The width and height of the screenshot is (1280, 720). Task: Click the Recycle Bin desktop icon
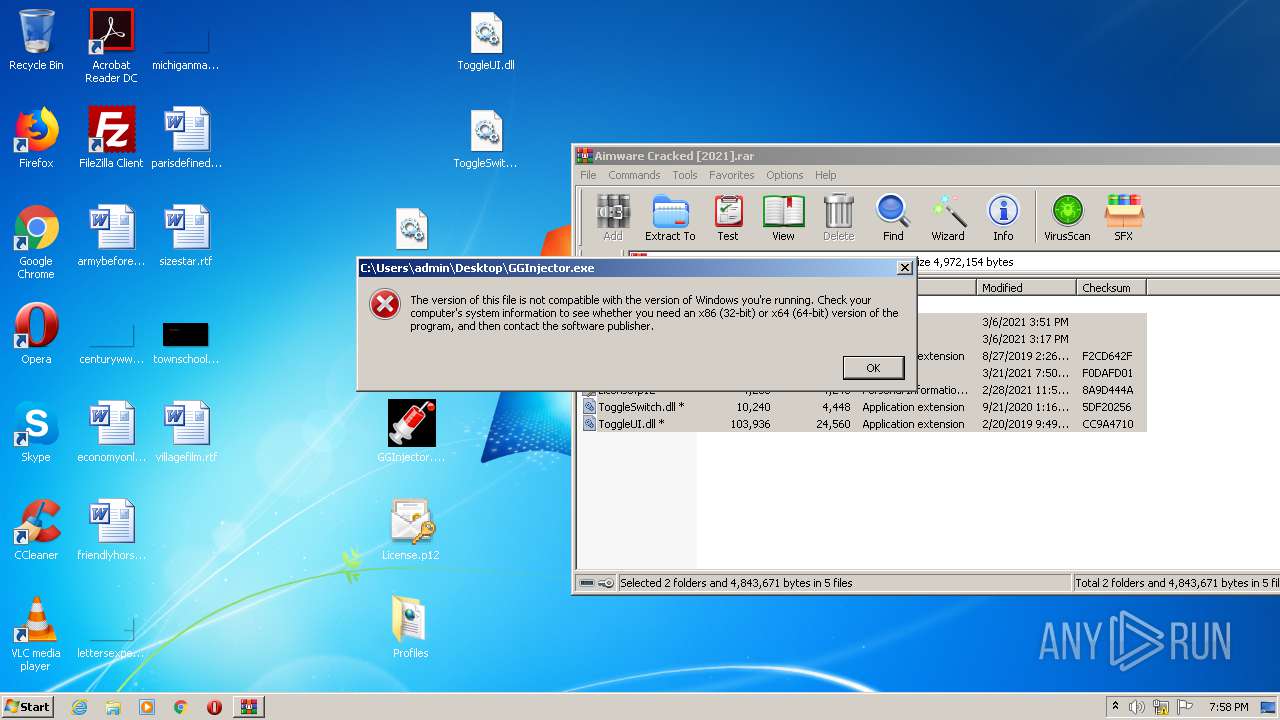(36, 41)
